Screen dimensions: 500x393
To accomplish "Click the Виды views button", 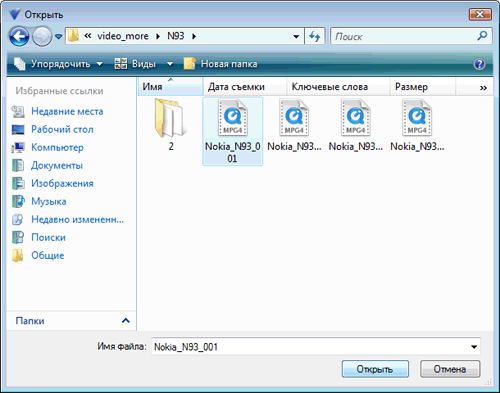I will (135, 64).
